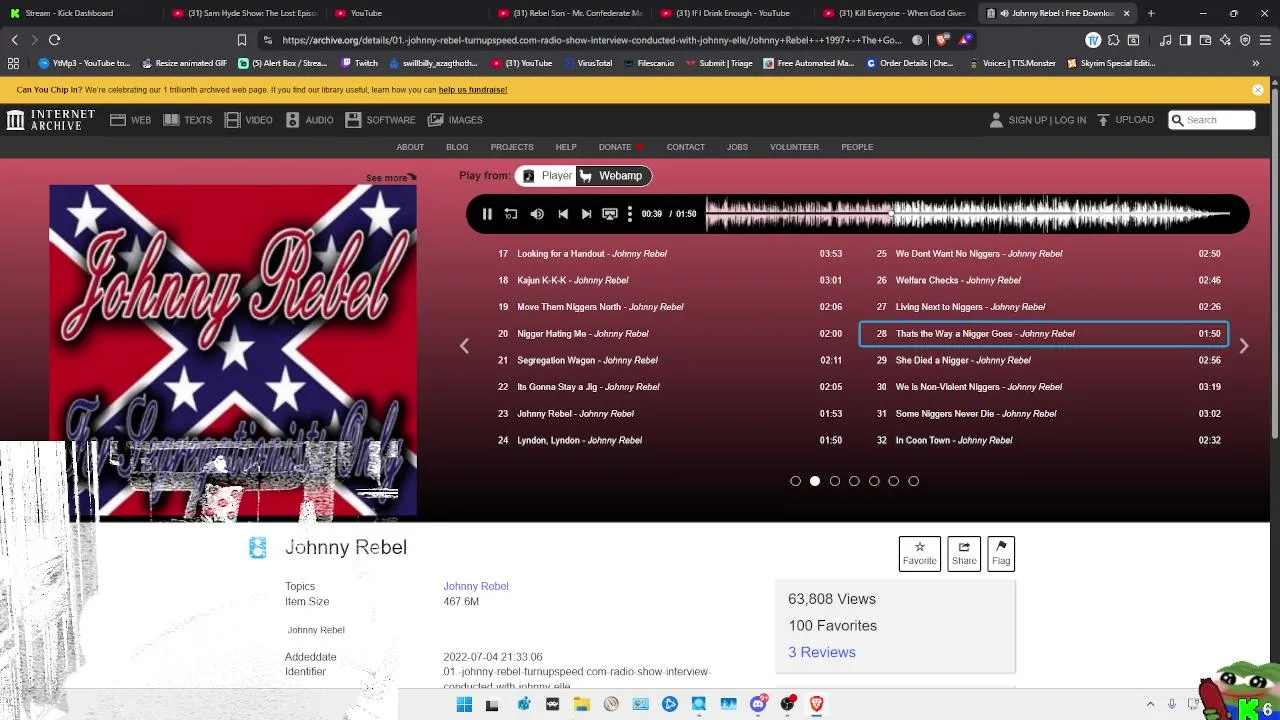The height and width of the screenshot is (720, 1280).
Task: Skip to previous track in player
Action: (563, 214)
